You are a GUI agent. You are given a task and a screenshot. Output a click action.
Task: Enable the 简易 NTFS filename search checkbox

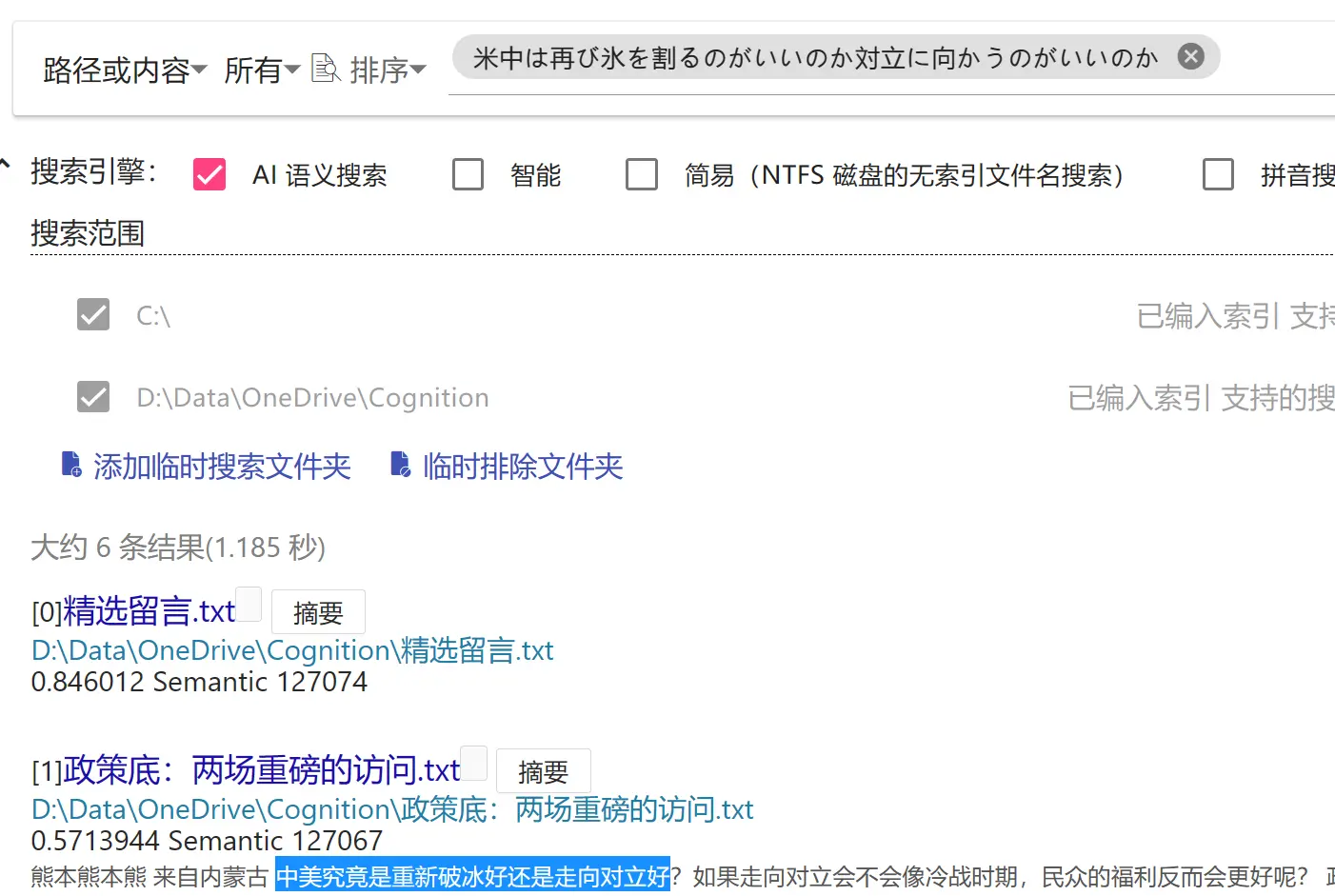coord(641,175)
